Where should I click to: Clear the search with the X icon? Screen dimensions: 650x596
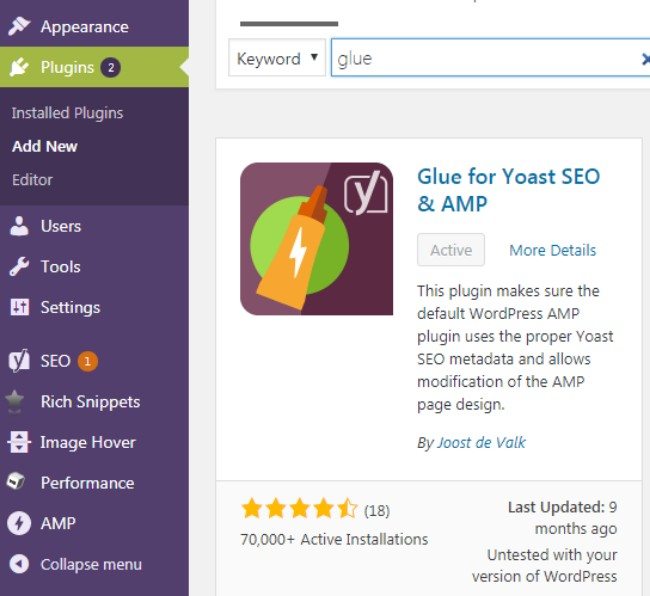(x=645, y=59)
